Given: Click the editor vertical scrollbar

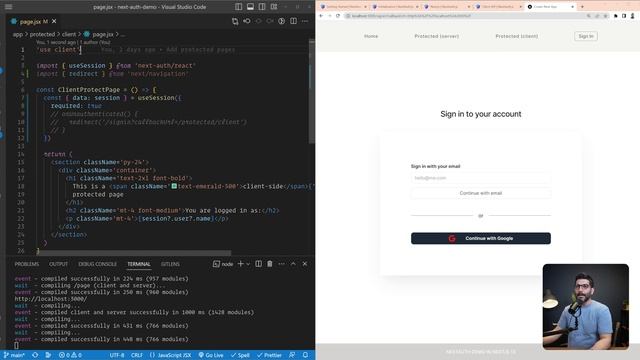Looking at the screenshot, I should pos(311,92).
